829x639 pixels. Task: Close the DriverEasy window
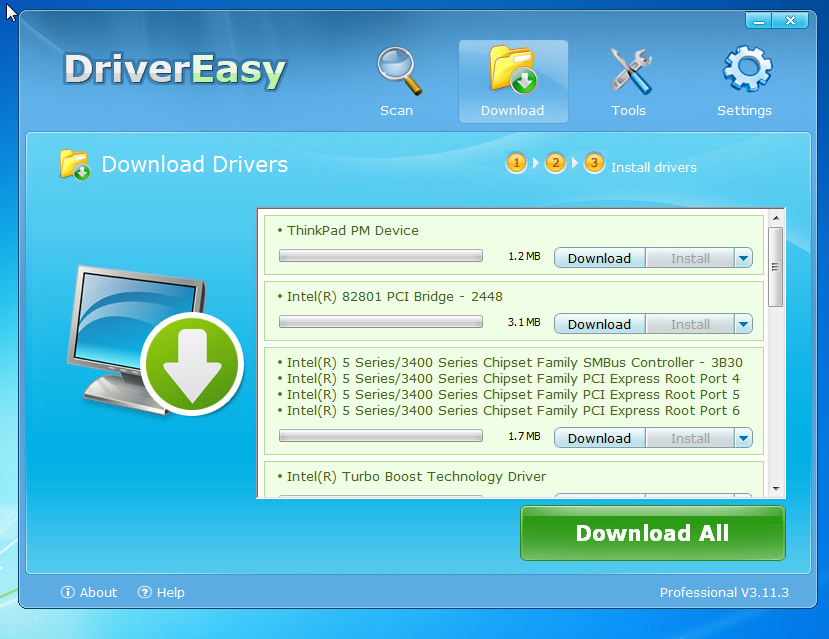click(x=790, y=21)
